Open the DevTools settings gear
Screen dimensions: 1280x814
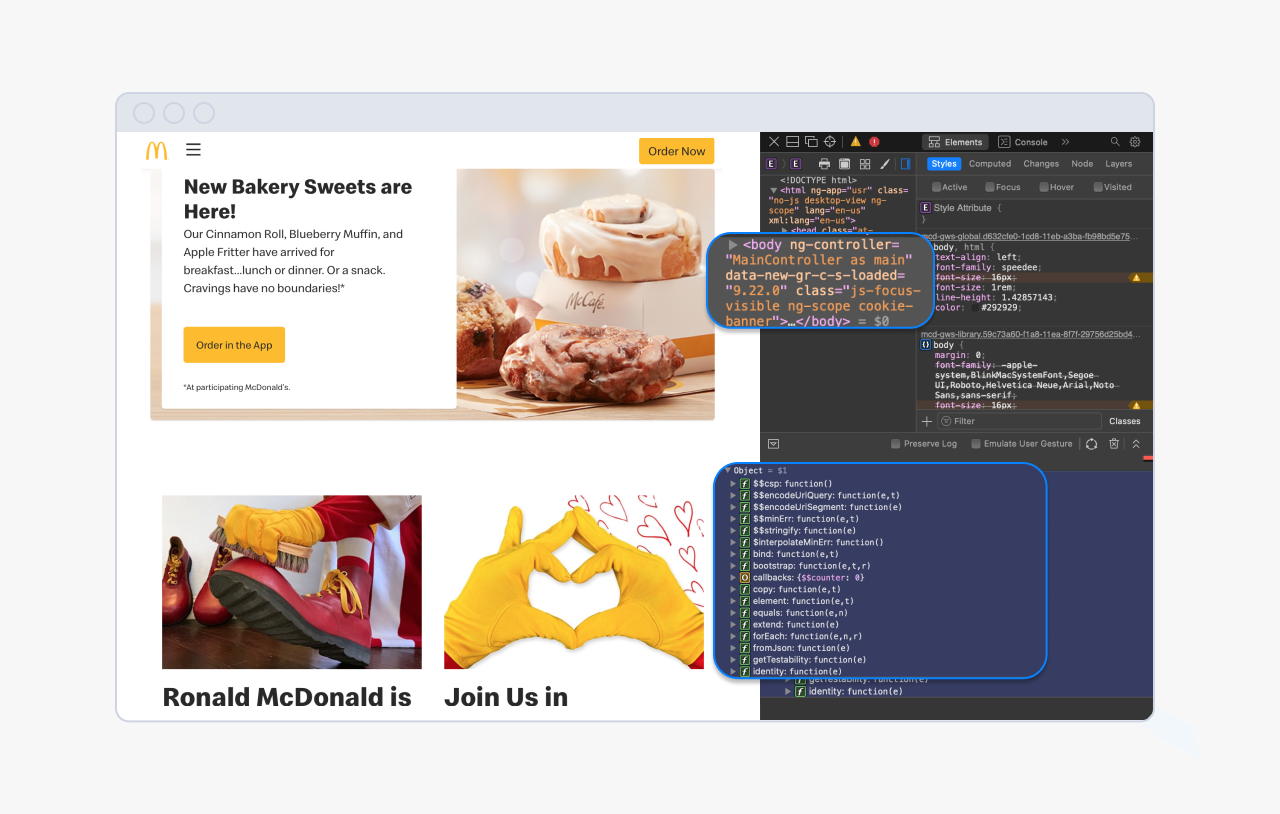pyautogui.click(x=1135, y=142)
